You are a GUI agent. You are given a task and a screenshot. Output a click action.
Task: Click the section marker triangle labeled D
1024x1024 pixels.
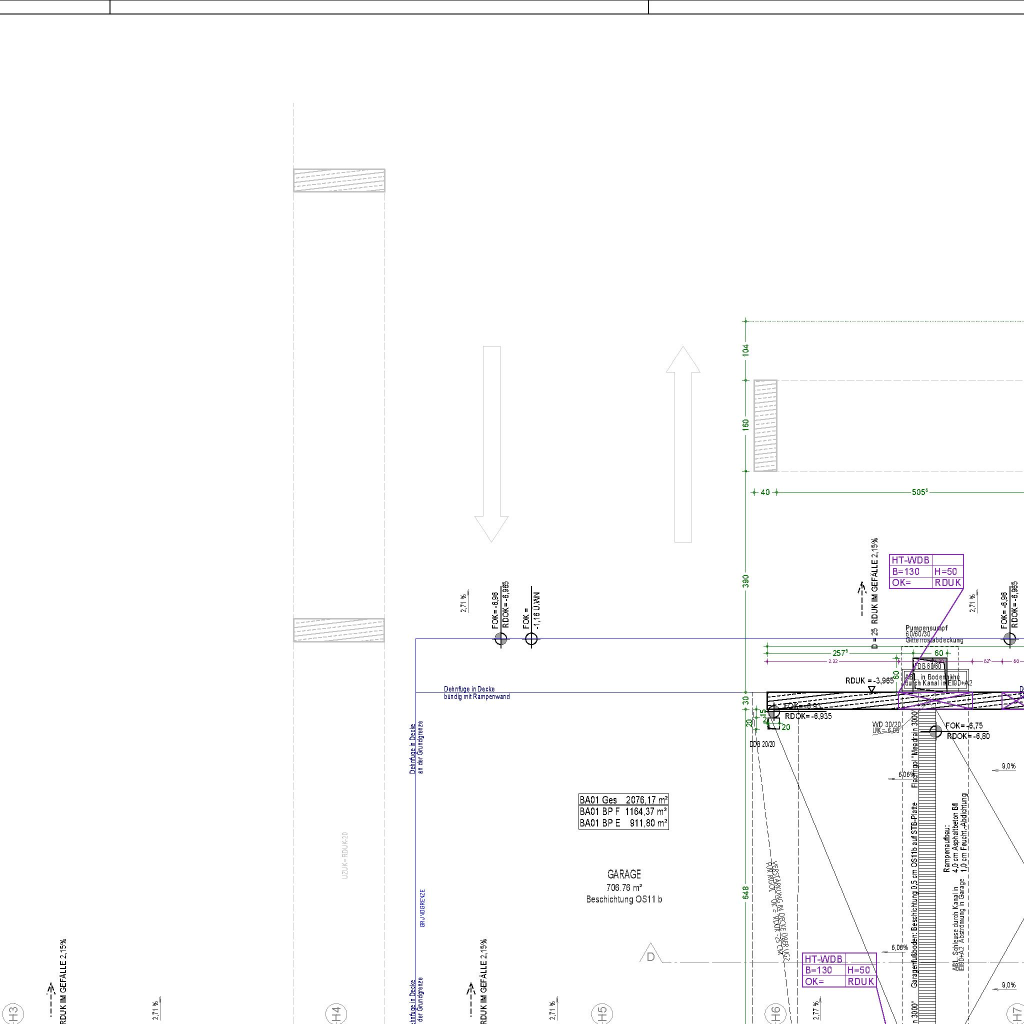pos(651,955)
